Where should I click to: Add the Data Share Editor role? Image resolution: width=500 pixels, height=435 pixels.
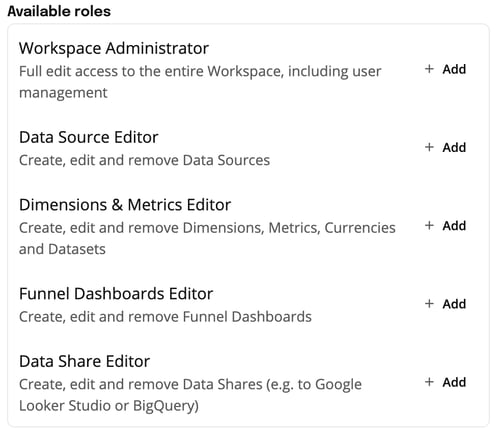[445, 382]
